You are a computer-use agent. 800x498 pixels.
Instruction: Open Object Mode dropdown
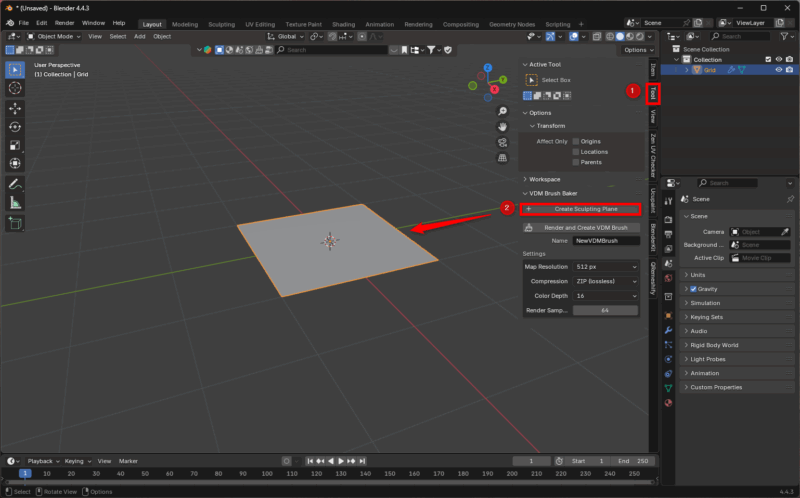54,36
